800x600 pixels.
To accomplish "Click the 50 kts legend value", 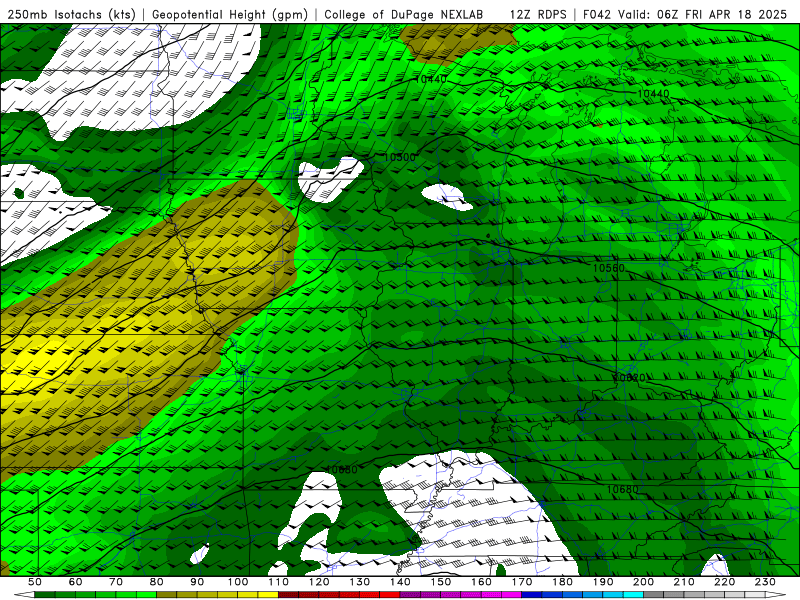I will click(35, 582).
